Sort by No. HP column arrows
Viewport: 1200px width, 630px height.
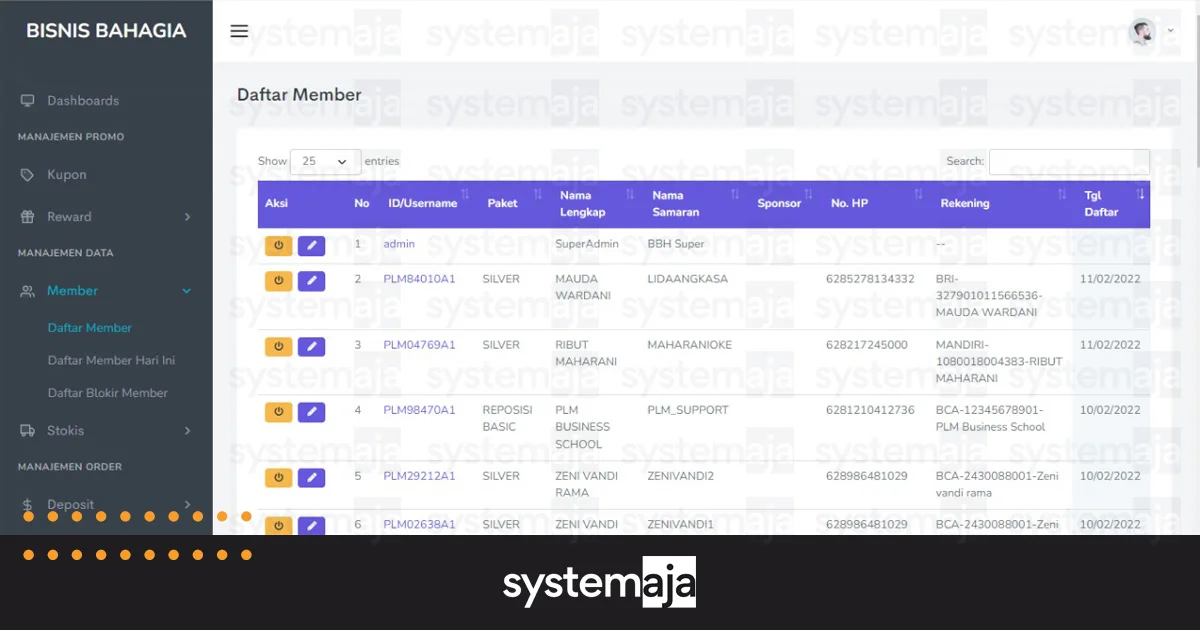tap(918, 193)
